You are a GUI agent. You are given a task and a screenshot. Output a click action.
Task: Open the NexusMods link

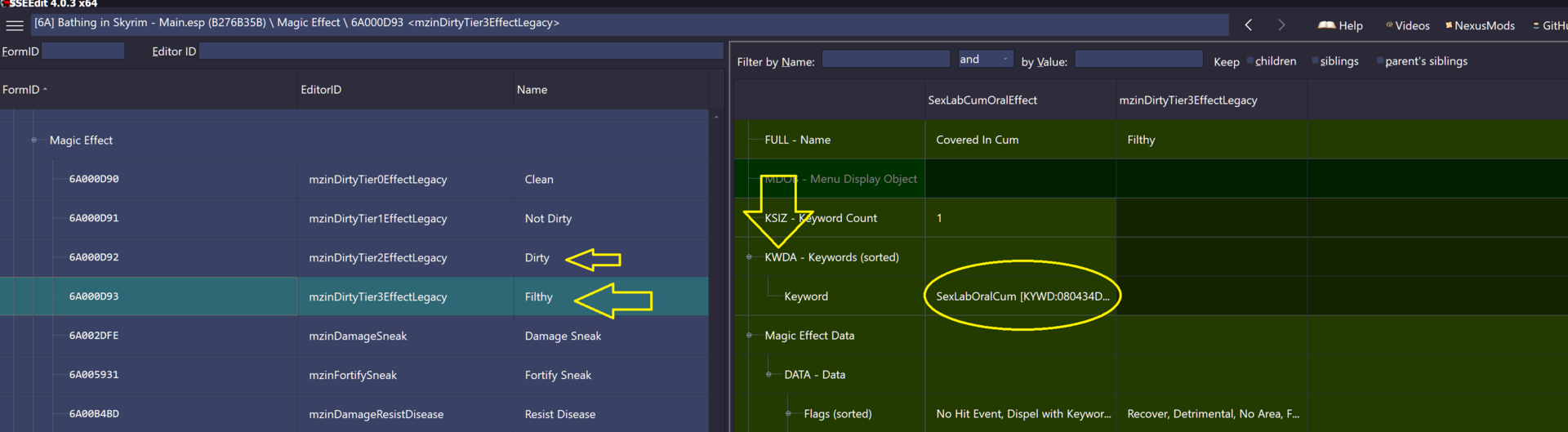(1480, 25)
